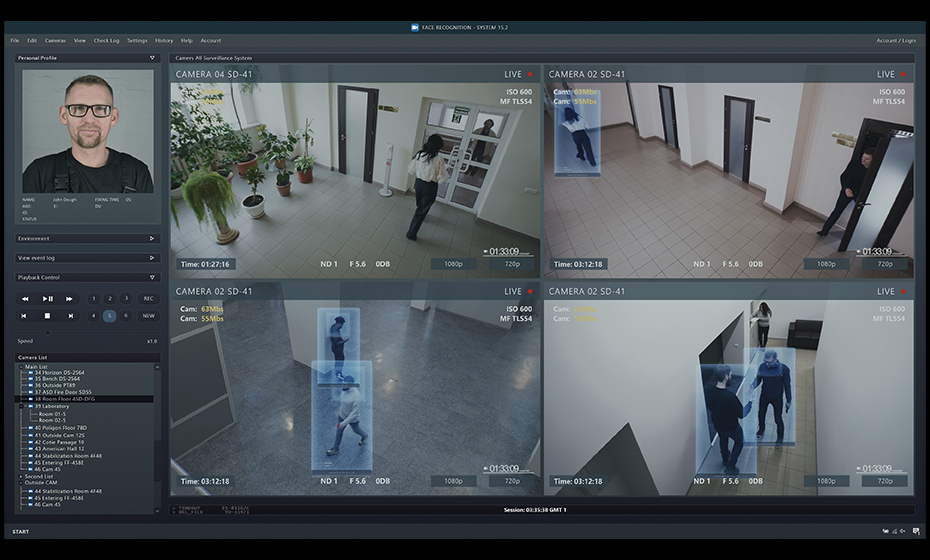This screenshot has height=560, width=930.
Task: Open the History menu
Action: click(x=164, y=41)
